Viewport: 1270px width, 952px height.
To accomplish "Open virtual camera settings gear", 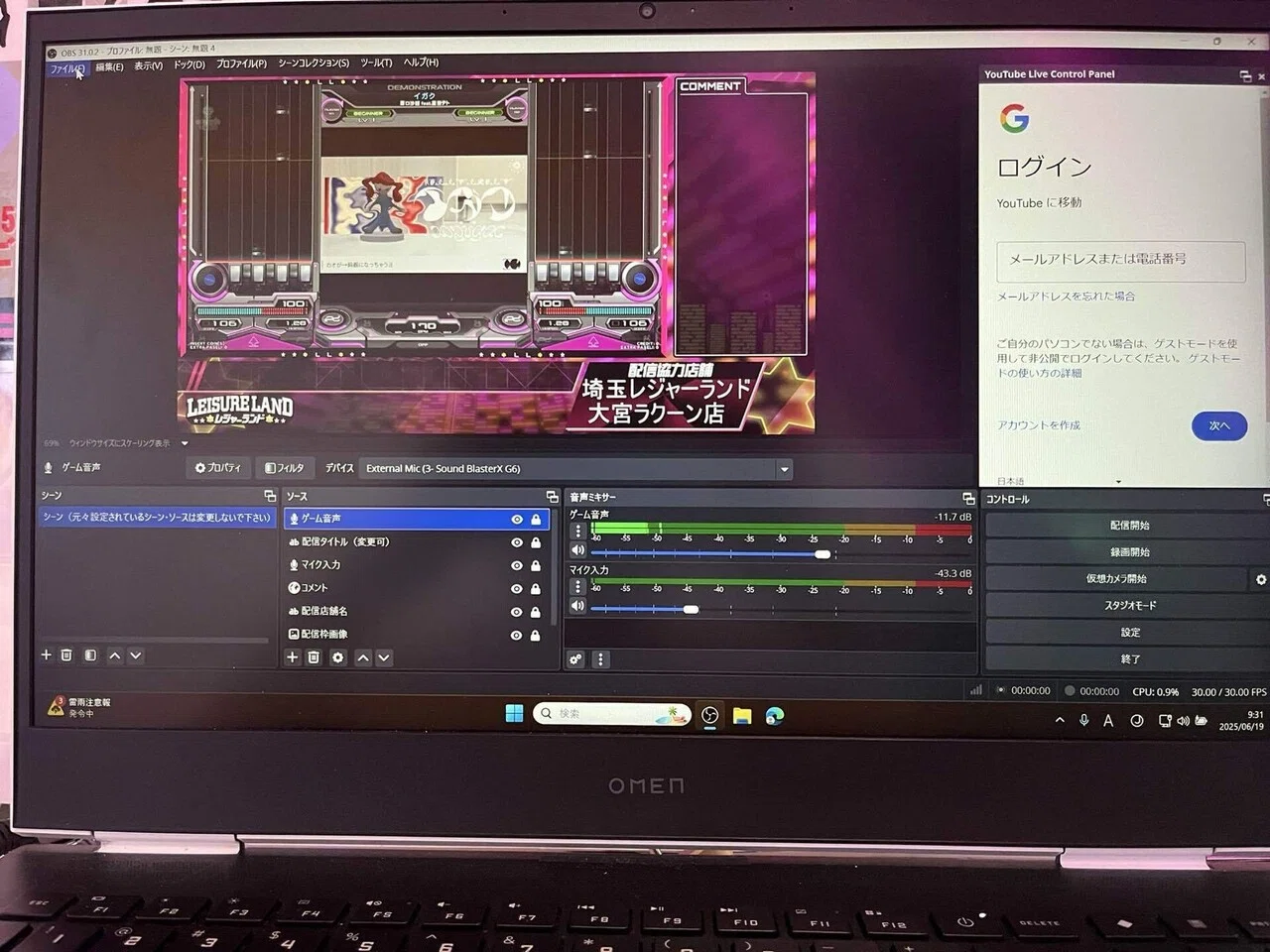I will [1261, 579].
